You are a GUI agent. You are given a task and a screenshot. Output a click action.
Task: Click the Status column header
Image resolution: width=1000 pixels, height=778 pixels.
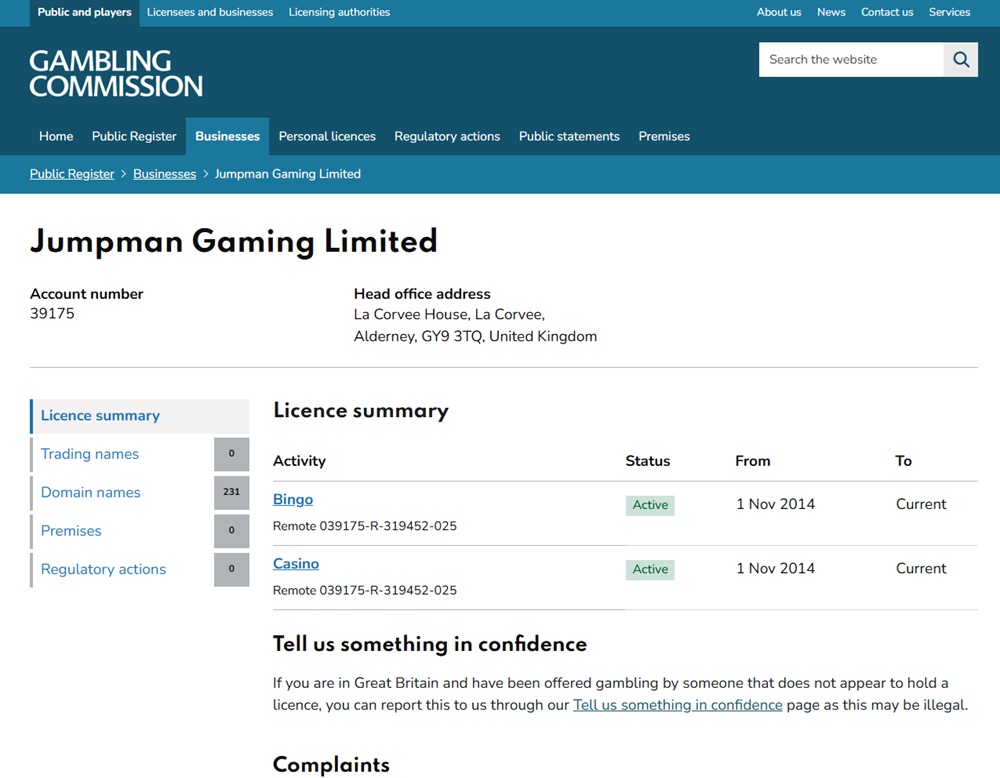click(647, 461)
